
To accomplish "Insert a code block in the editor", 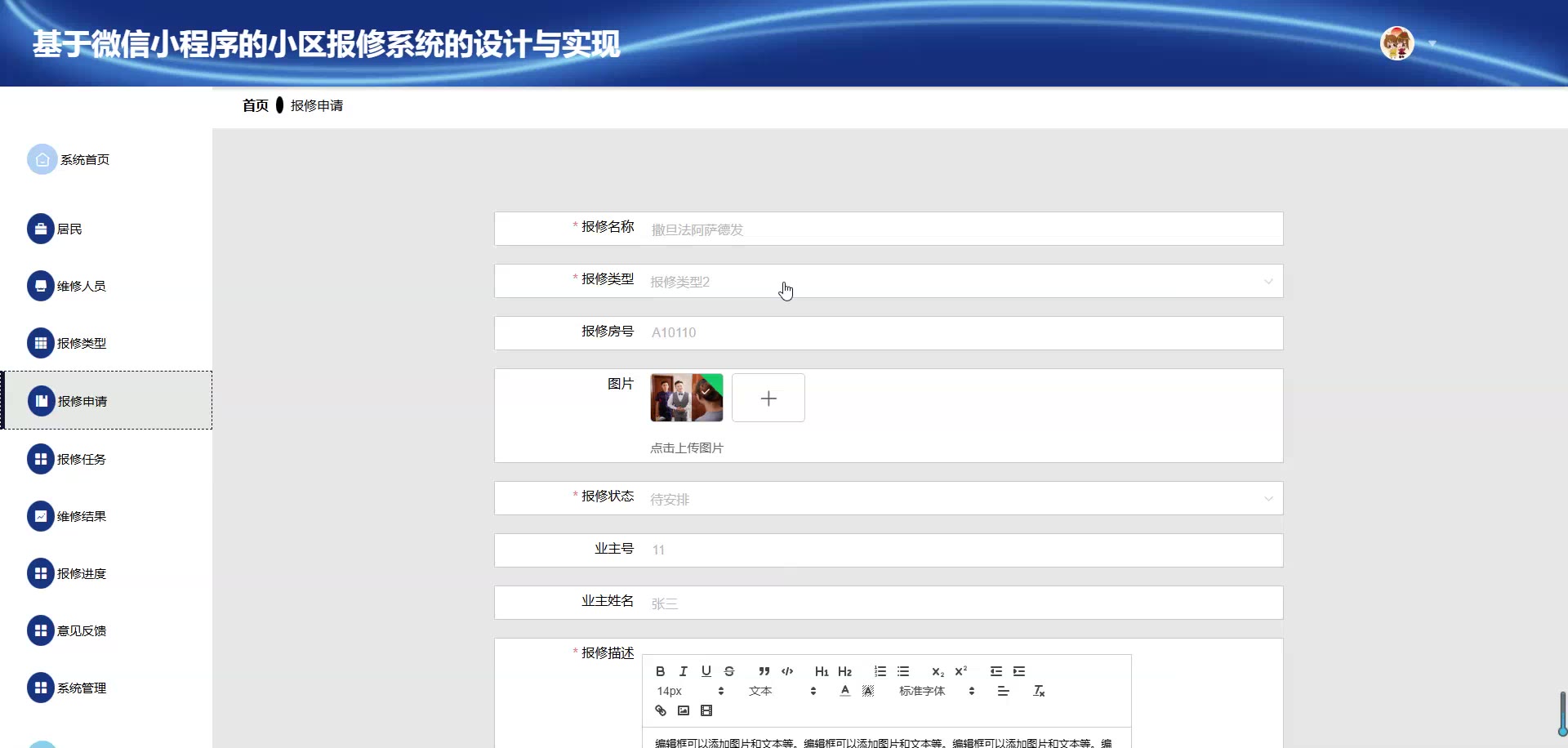I will 787,671.
